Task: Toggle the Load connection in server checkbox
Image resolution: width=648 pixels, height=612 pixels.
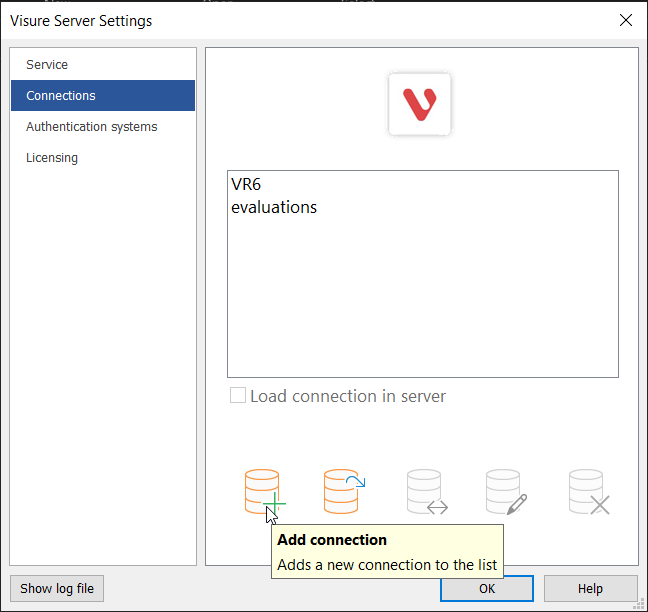Action: point(238,395)
